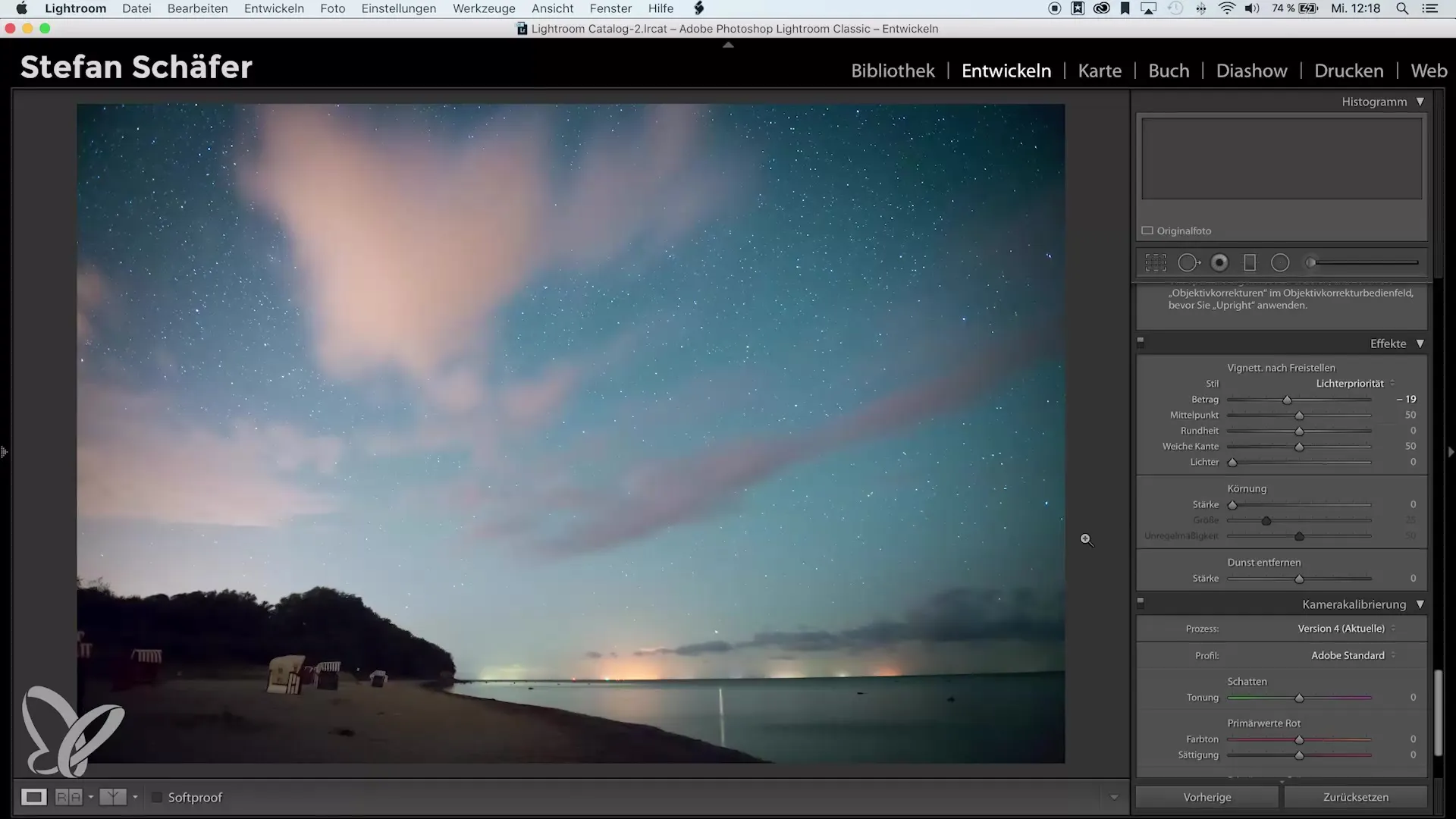
Task: Toggle the Originalfoto checkbox
Action: point(1147,231)
